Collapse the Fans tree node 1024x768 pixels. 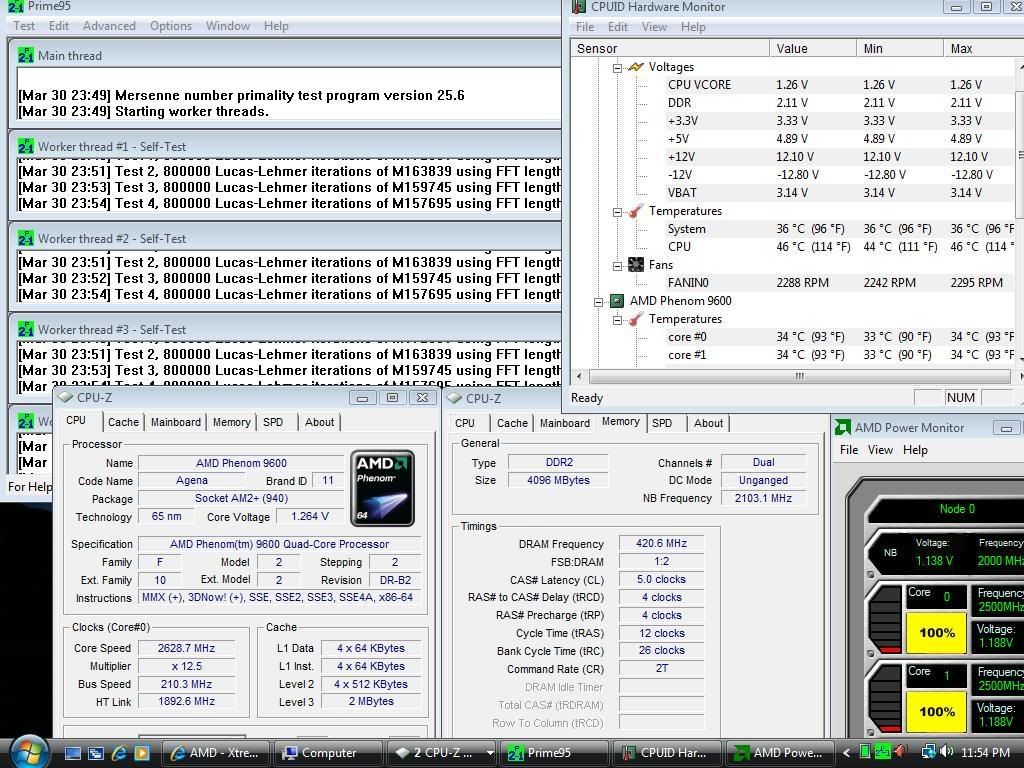617,265
